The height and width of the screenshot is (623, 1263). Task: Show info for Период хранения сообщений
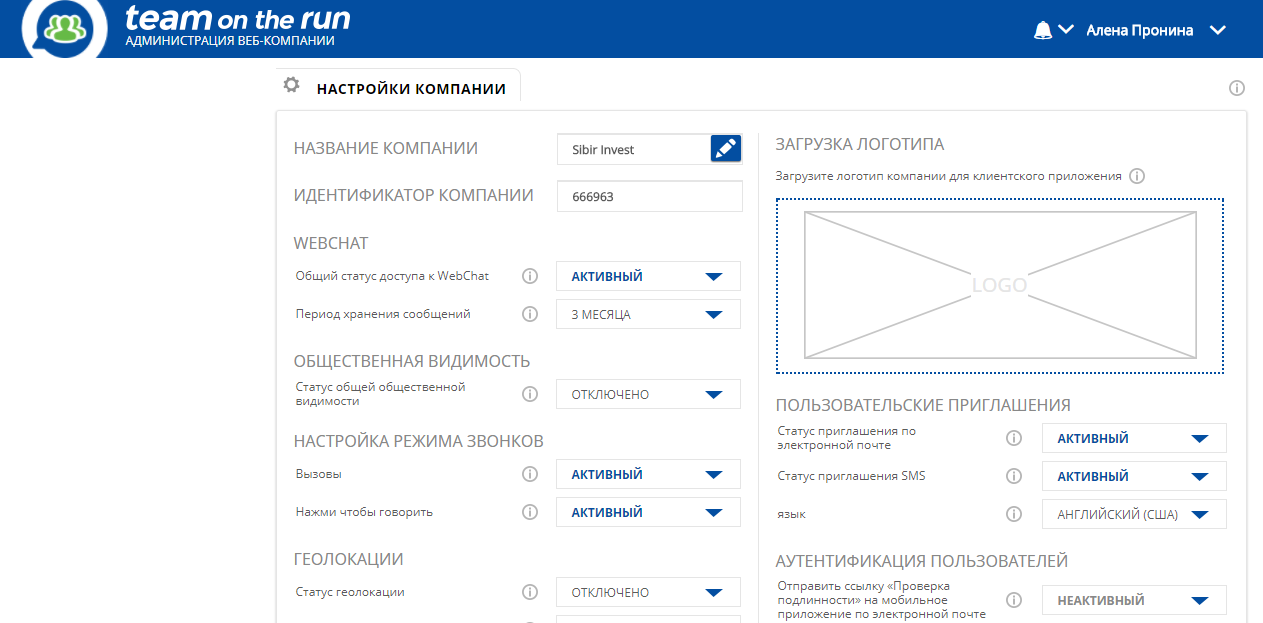530,314
